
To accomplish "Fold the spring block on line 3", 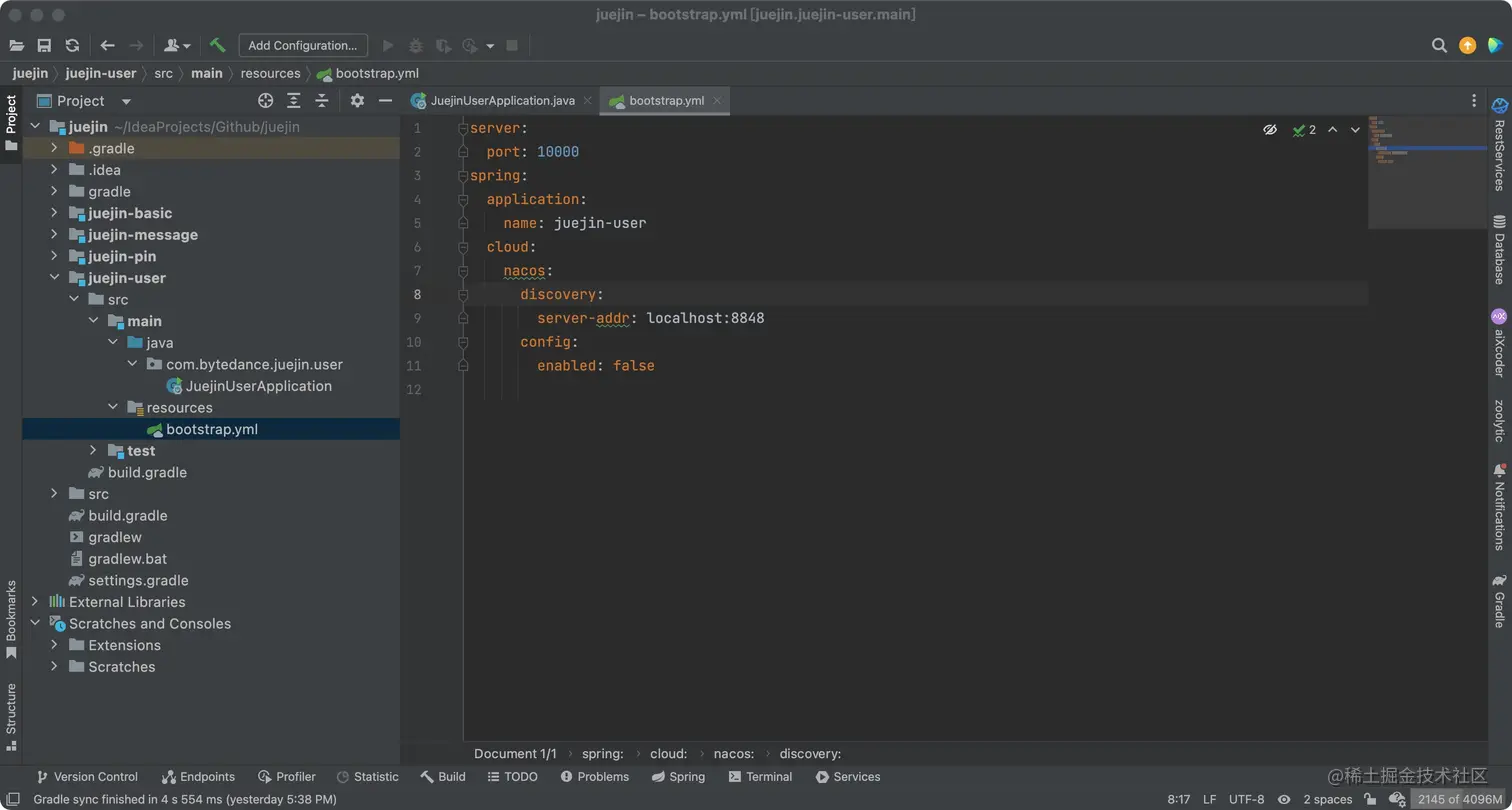I will (463, 176).
